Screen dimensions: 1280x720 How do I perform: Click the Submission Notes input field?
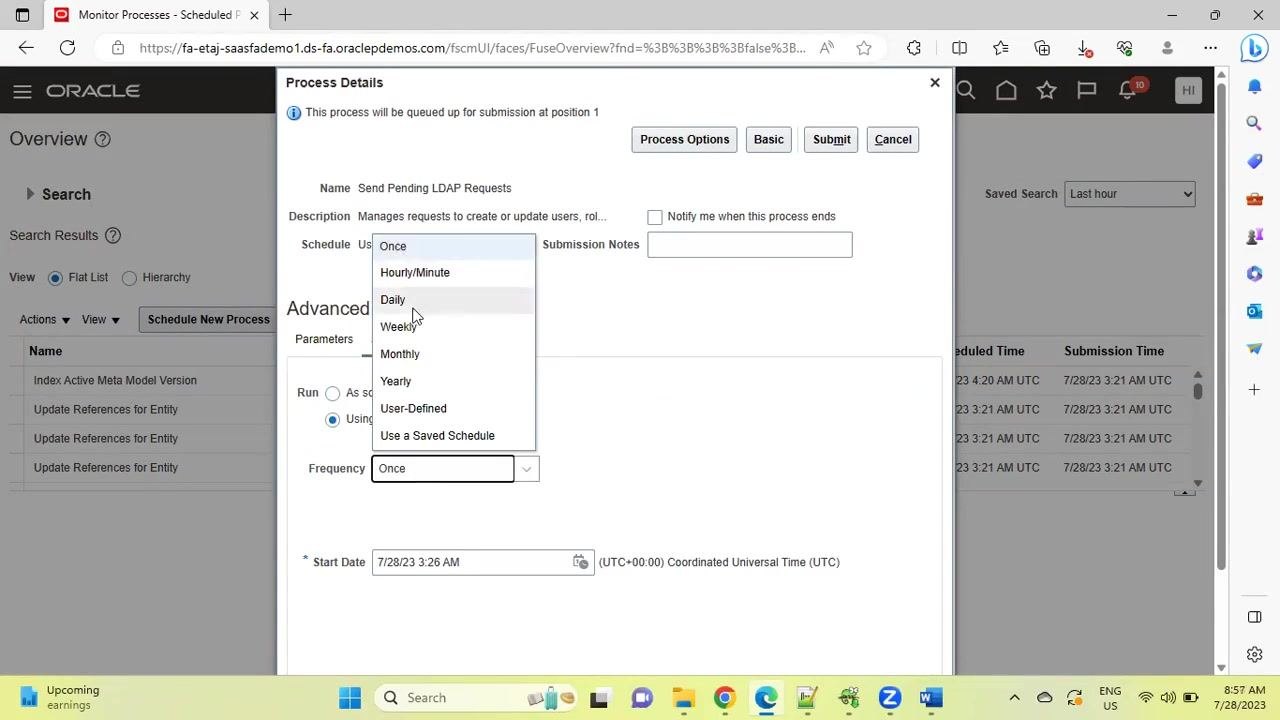[x=750, y=245]
